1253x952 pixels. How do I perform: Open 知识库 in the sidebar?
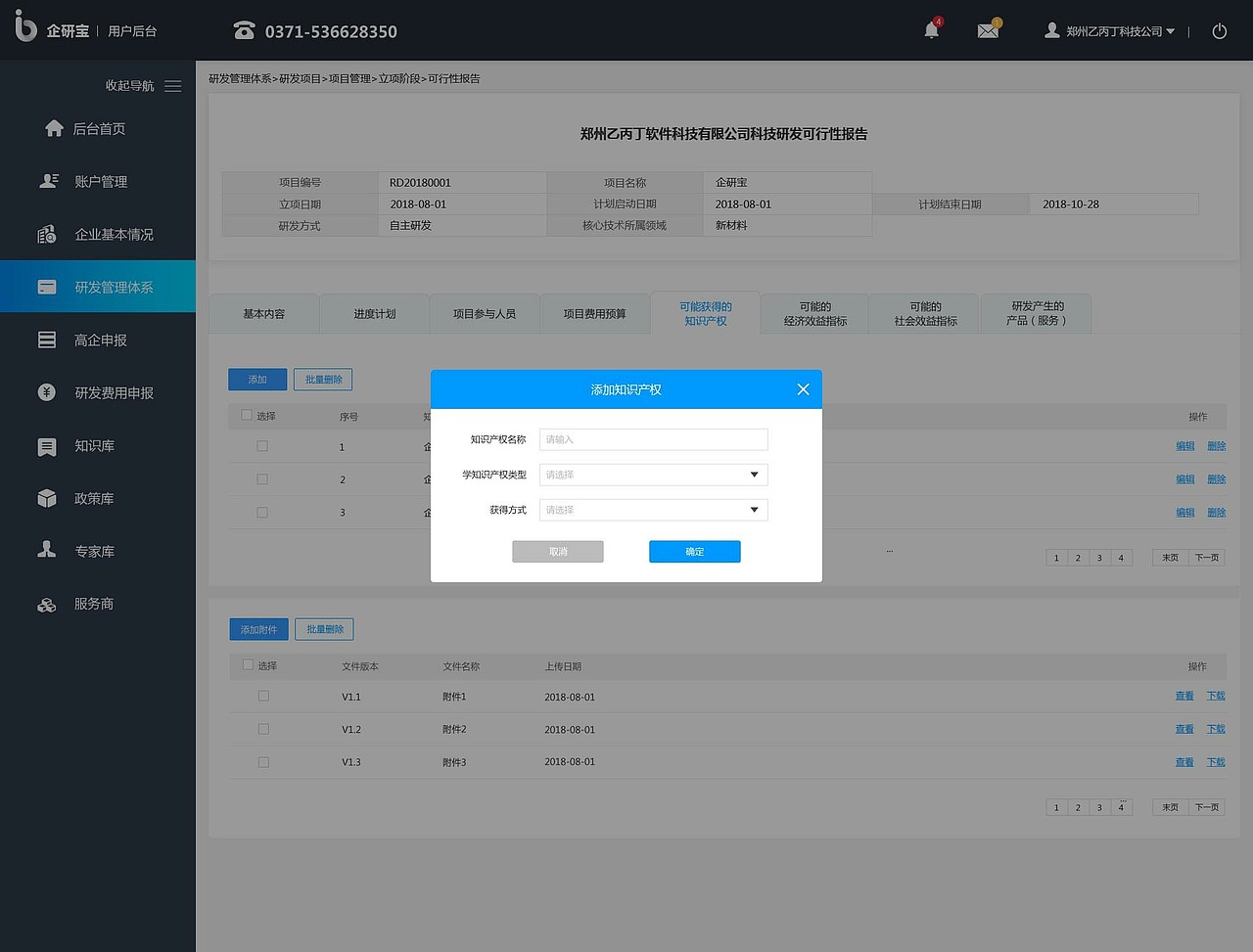pyautogui.click(x=95, y=446)
